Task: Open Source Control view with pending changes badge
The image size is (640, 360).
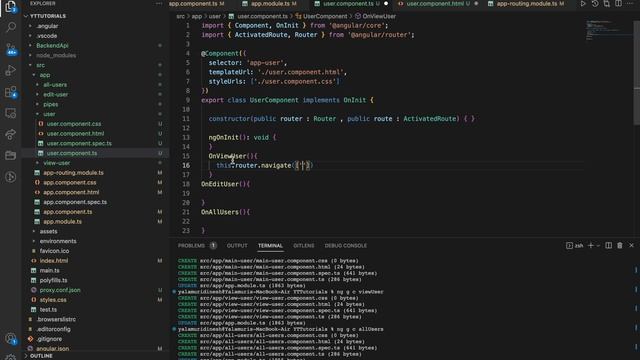Action: coord(11,49)
